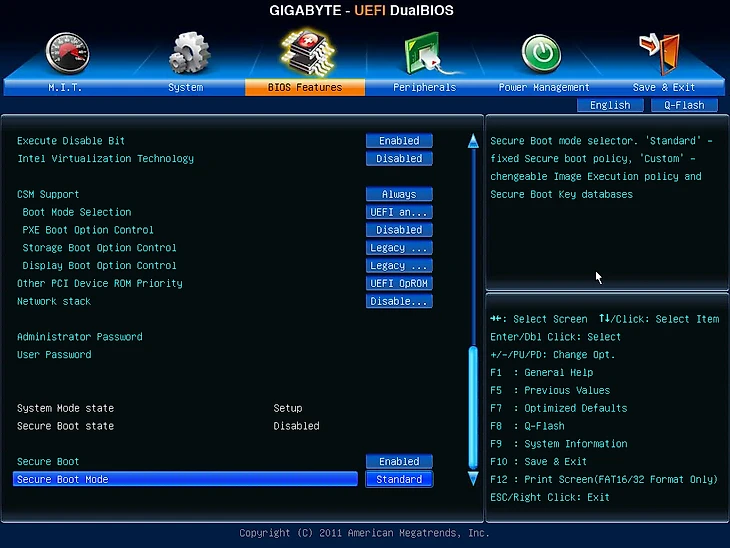Viewport: 730px width, 548px height.
Task: Select the Network stack label
Action: point(54,301)
